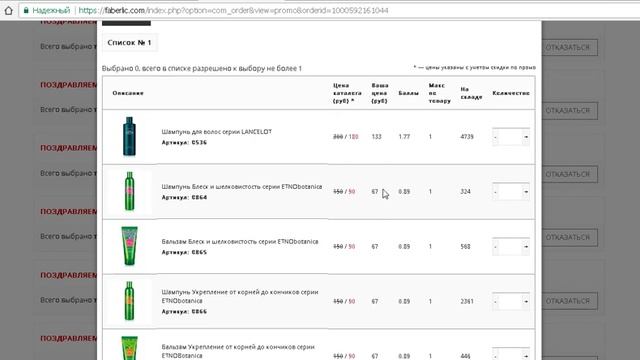Viewport: 640px width, 360px height.
Task: Increase quantity for balm article 0865
Action: pos(526,247)
